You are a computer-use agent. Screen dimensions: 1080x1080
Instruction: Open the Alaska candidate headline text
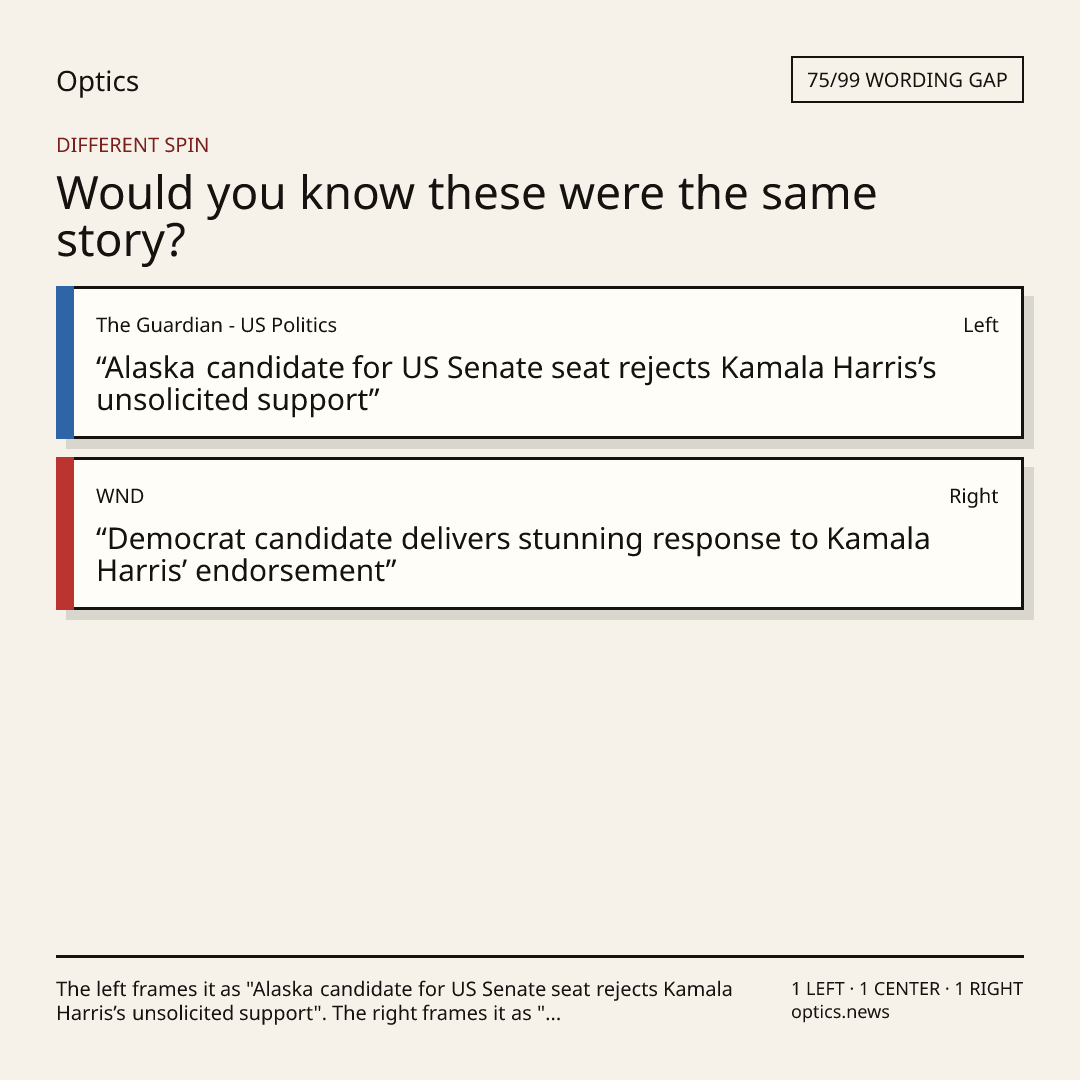[516, 384]
